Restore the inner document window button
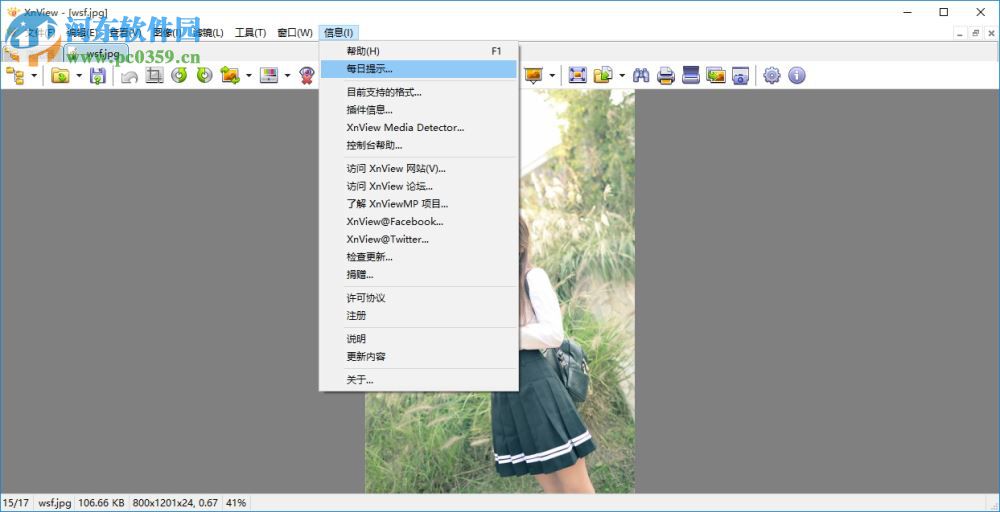This screenshot has width=1000, height=512. (x=976, y=33)
